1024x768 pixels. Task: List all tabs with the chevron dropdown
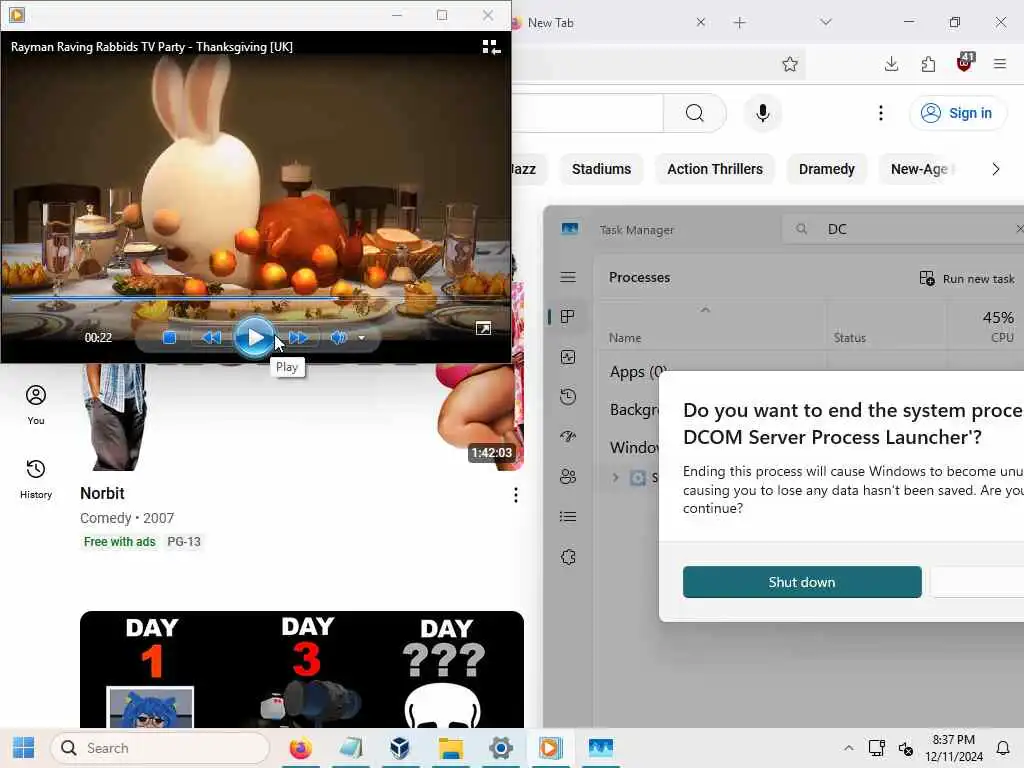click(x=825, y=23)
